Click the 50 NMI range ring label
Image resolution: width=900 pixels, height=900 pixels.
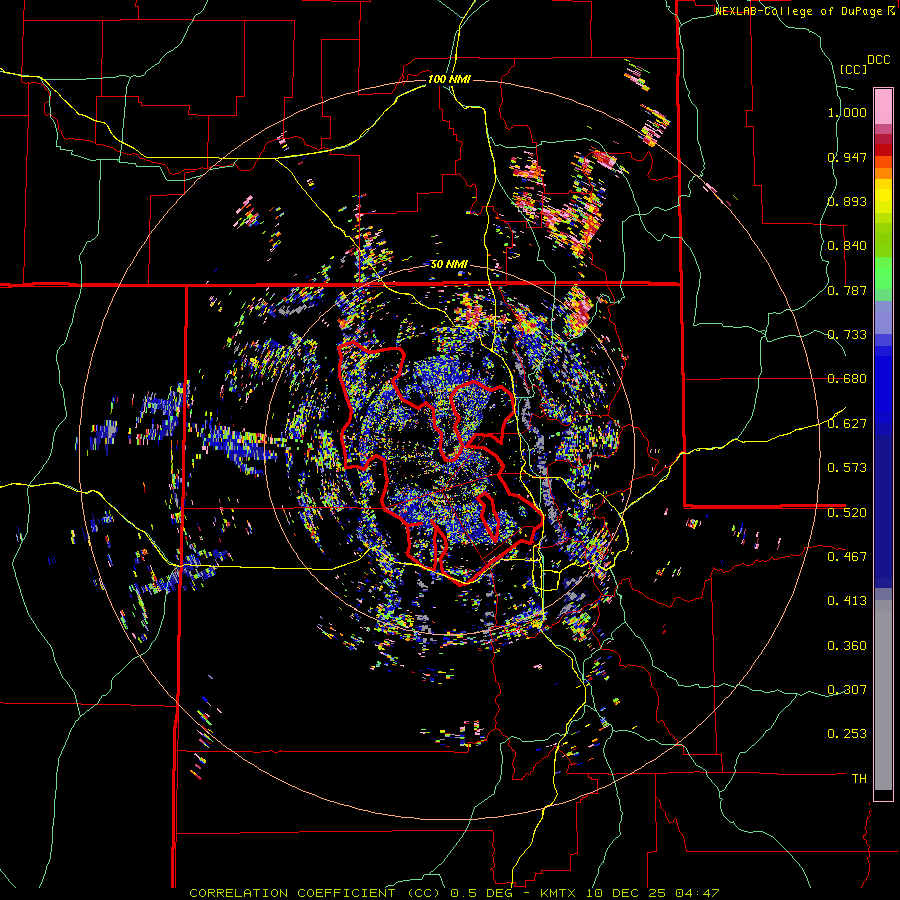click(449, 264)
